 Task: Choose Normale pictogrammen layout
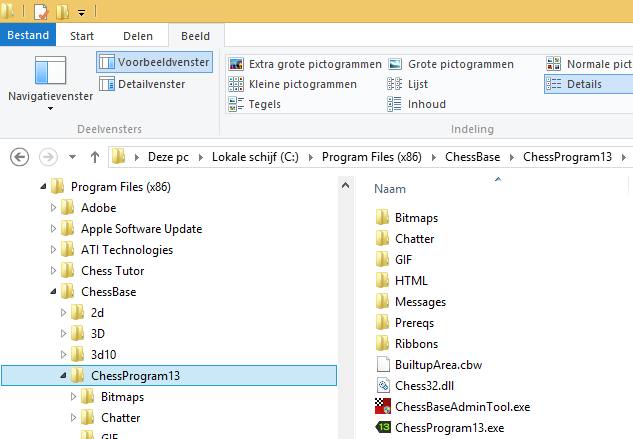[x=589, y=64]
